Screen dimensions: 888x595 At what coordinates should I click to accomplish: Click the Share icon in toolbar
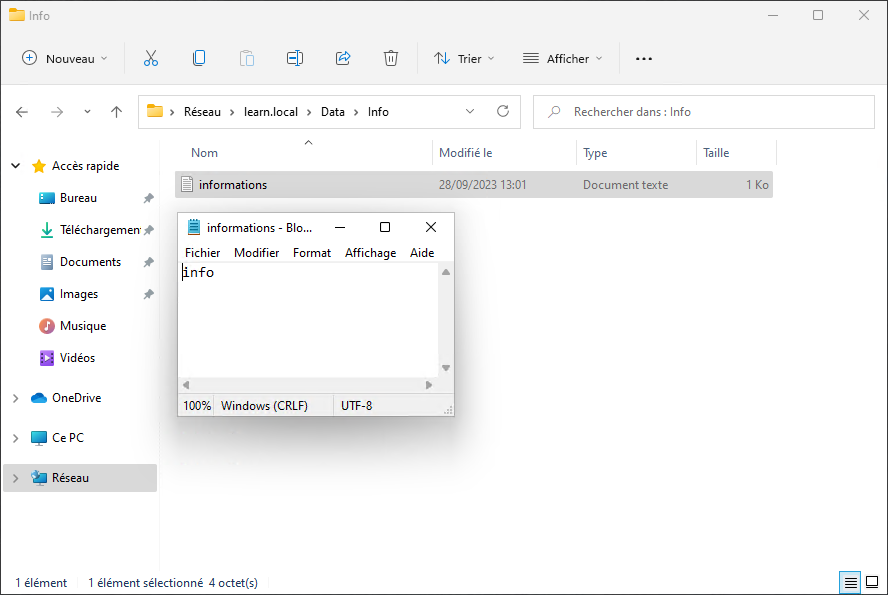[x=343, y=58]
